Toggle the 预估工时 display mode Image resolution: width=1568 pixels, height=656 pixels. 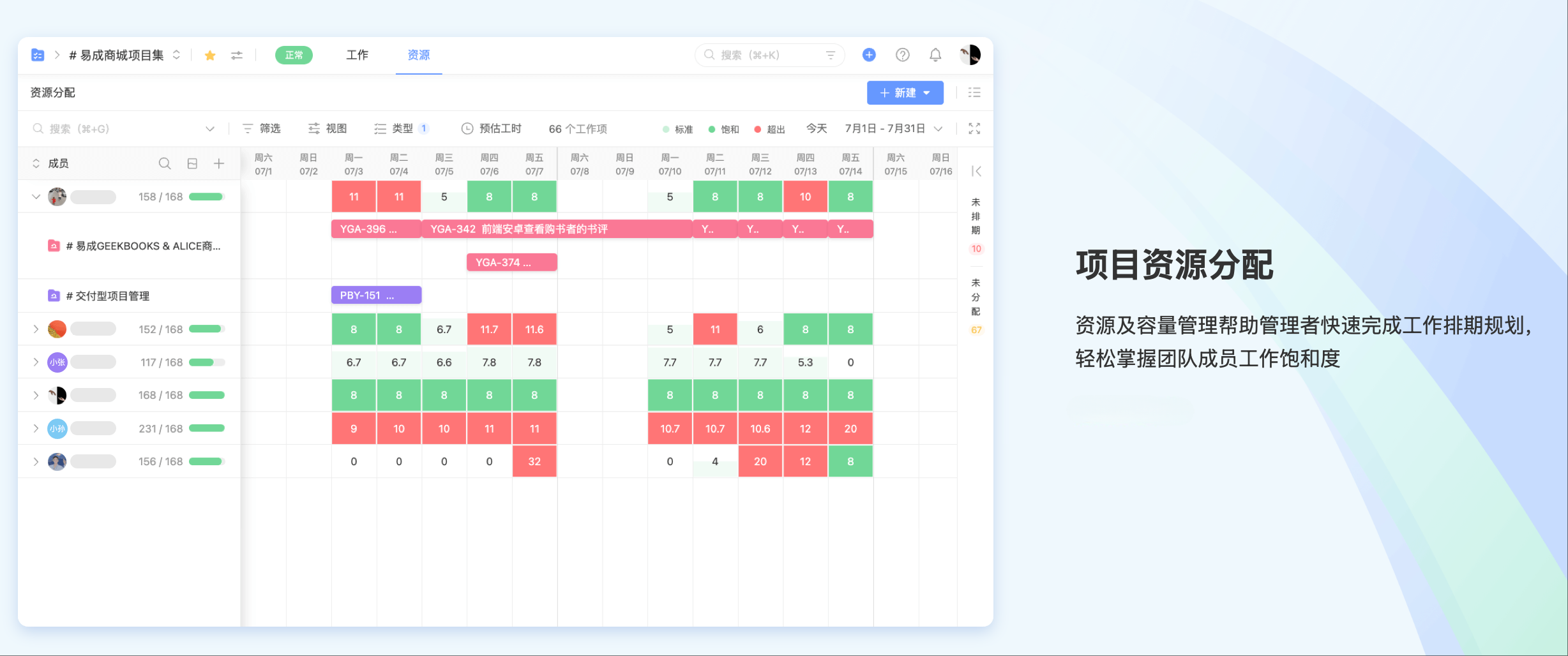coord(492,129)
